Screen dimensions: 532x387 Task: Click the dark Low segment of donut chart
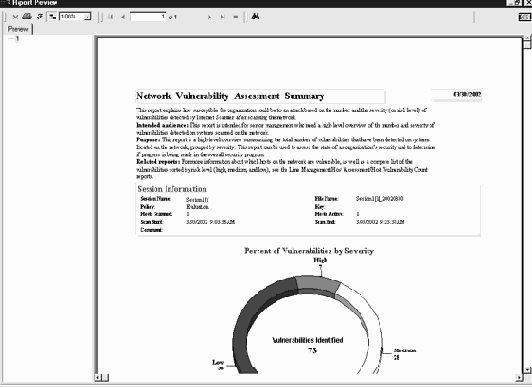click(254, 319)
